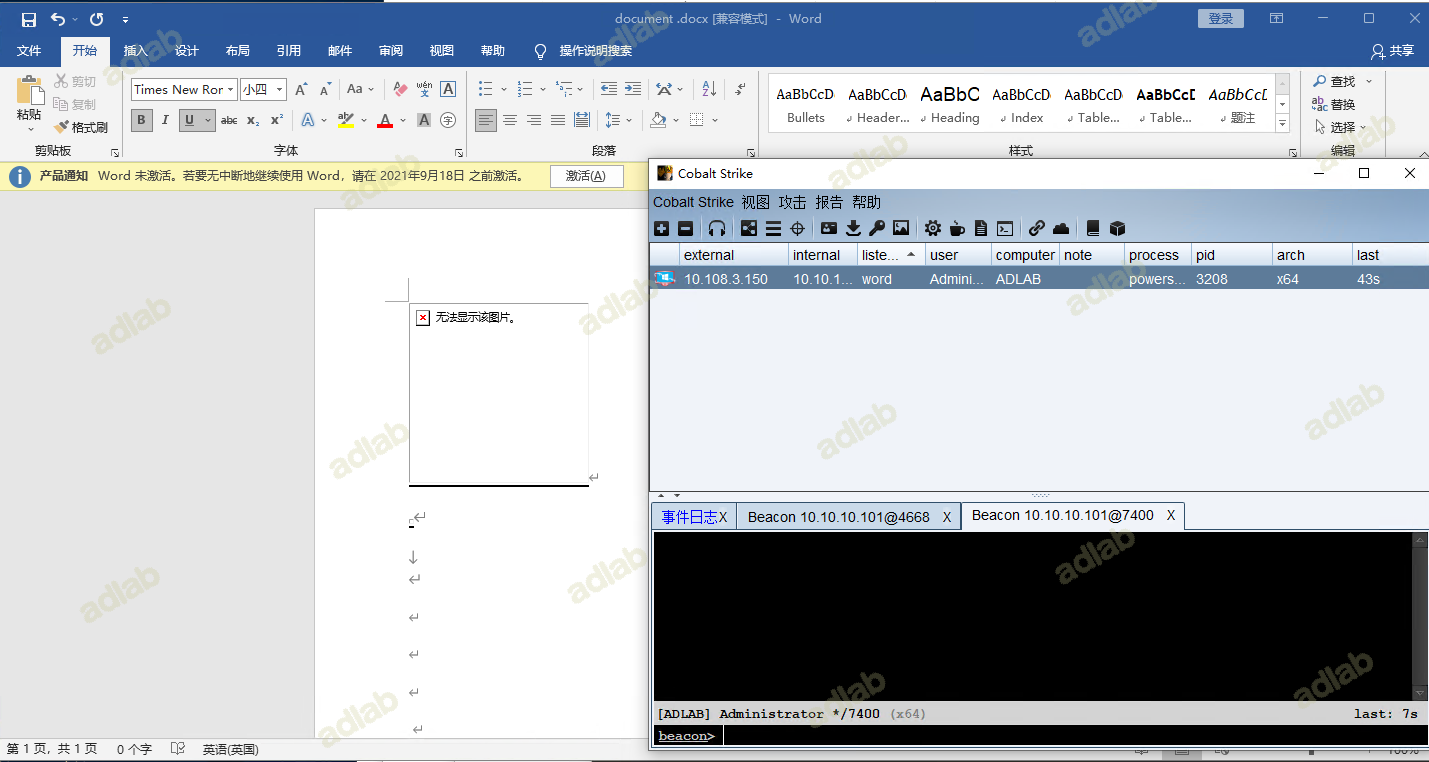This screenshot has height=762, width=1429.
Task: Click the Office macro document icon
Action: (981, 228)
